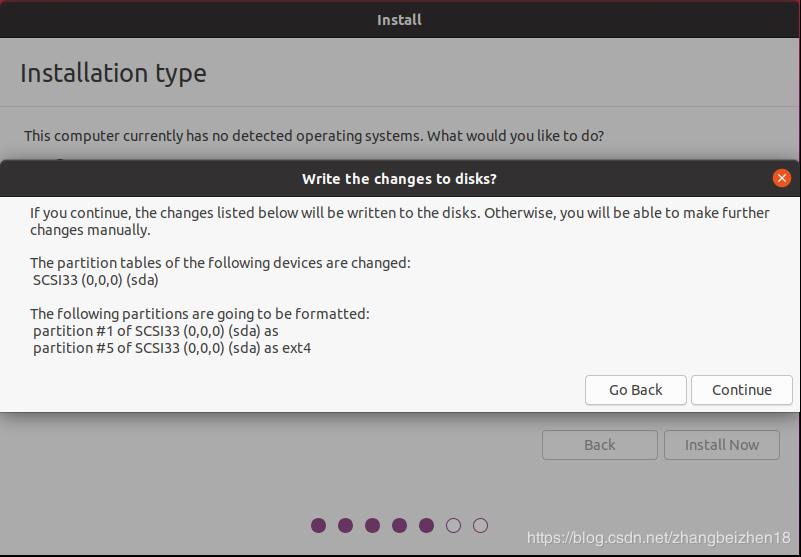Image resolution: width=801 pixels, height=557 pixels.
Task: Click the 'Write the changes to disks?' dialog title
Action: pos(399,179)
